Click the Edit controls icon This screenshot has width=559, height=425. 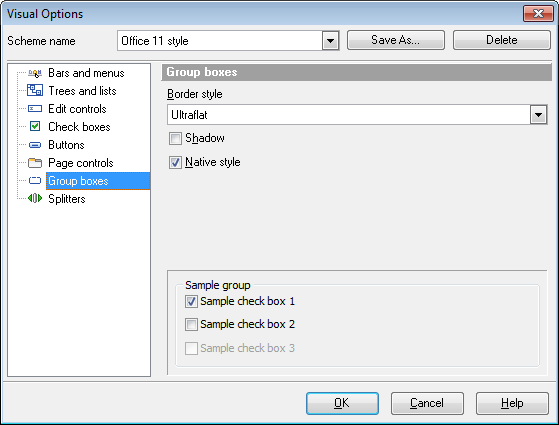pos(35,109)
